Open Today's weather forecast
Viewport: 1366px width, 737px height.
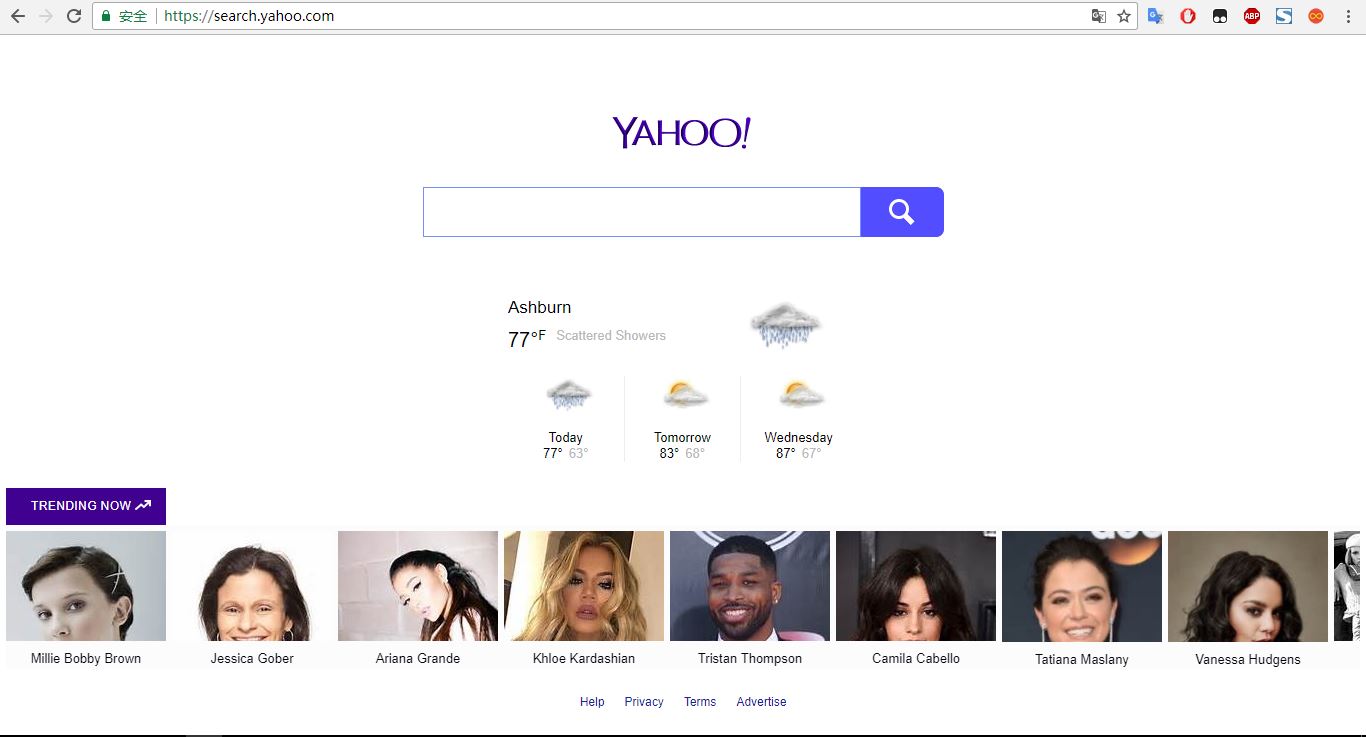566,419
